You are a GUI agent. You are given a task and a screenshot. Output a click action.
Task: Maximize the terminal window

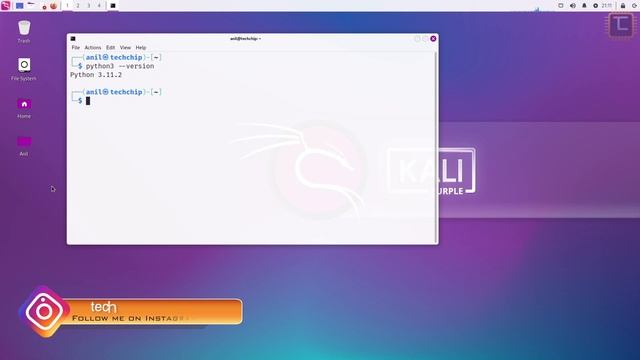click(425, 39)
